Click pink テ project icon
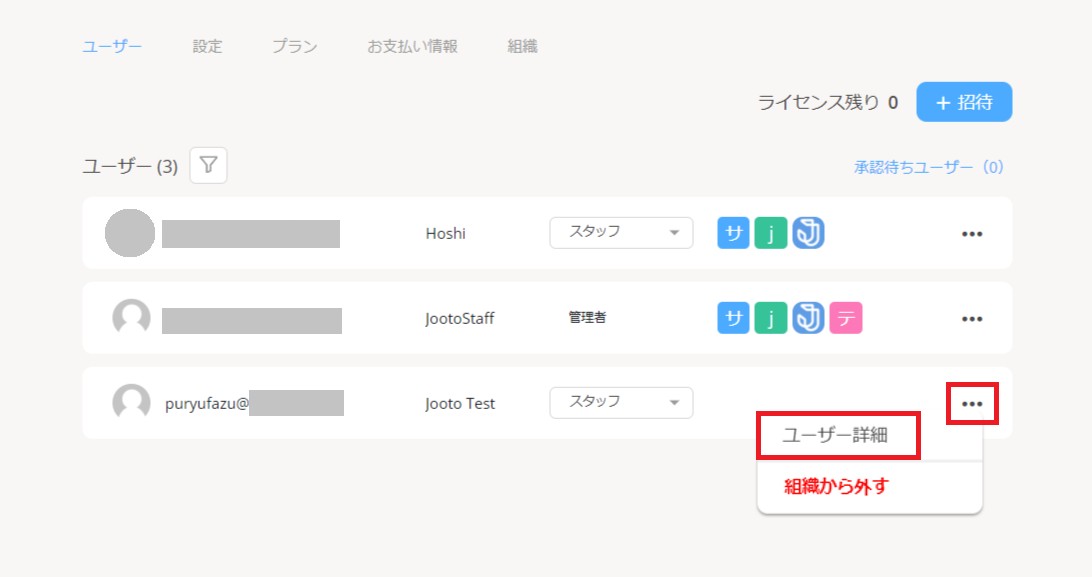The width and height of the screenshot is (1092, 577). [846, 318]
